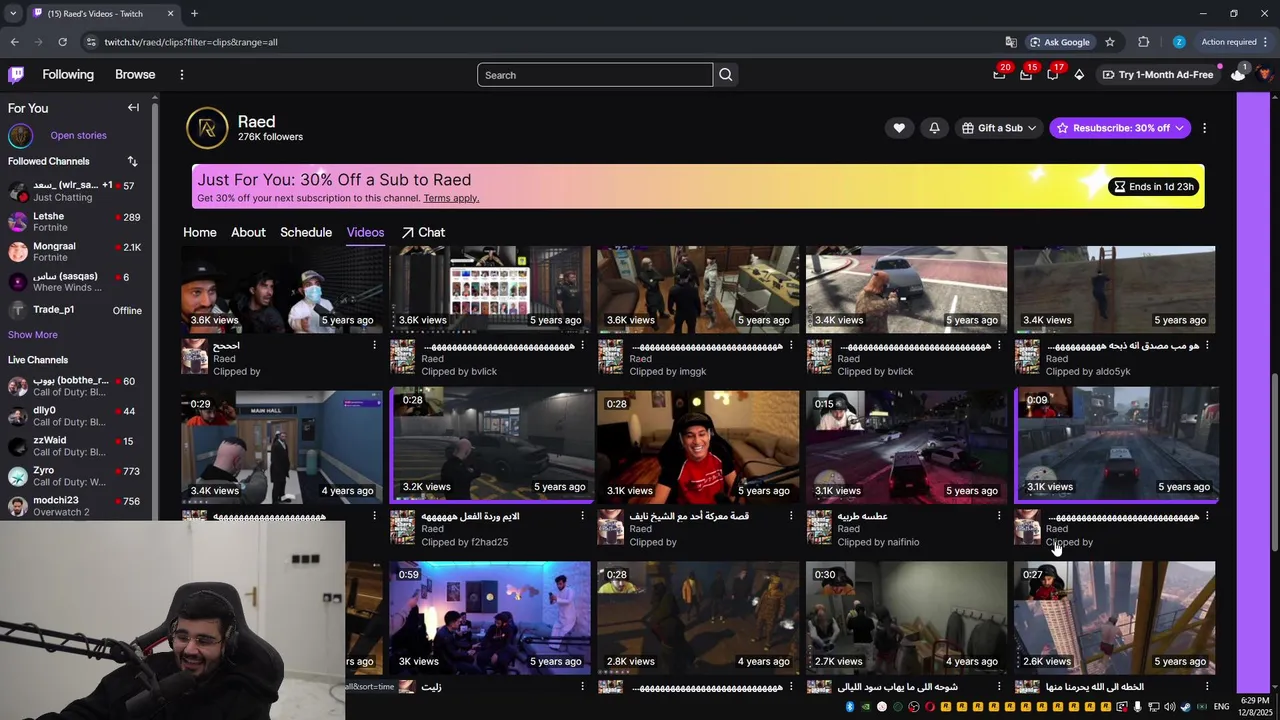This screenshot has height=720, width=1280.
Task: Click Try 1-Month Ad-Free button
Action: [x=1158, y=75]
